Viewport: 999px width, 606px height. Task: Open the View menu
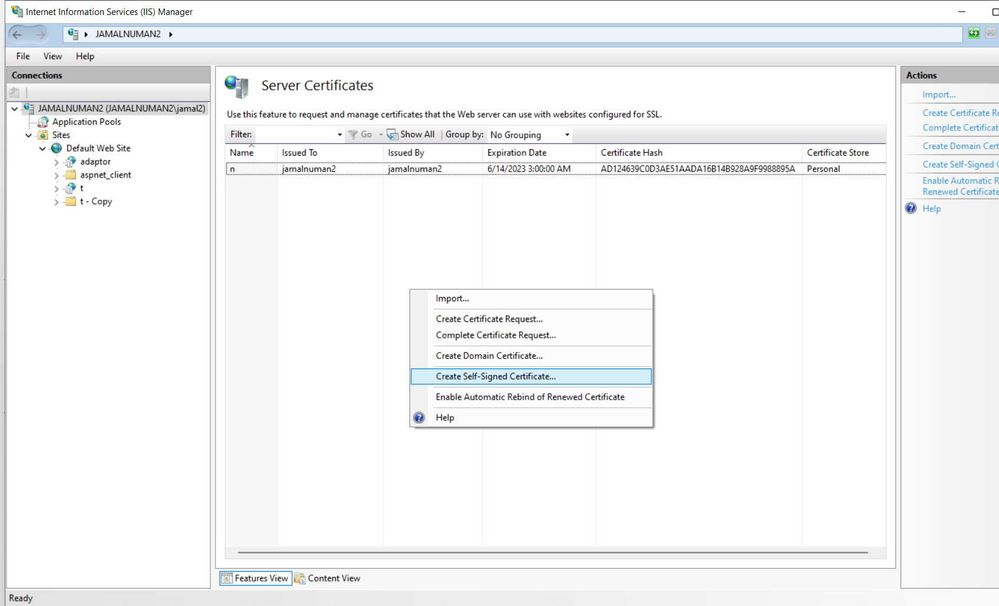tap(52, 56)
